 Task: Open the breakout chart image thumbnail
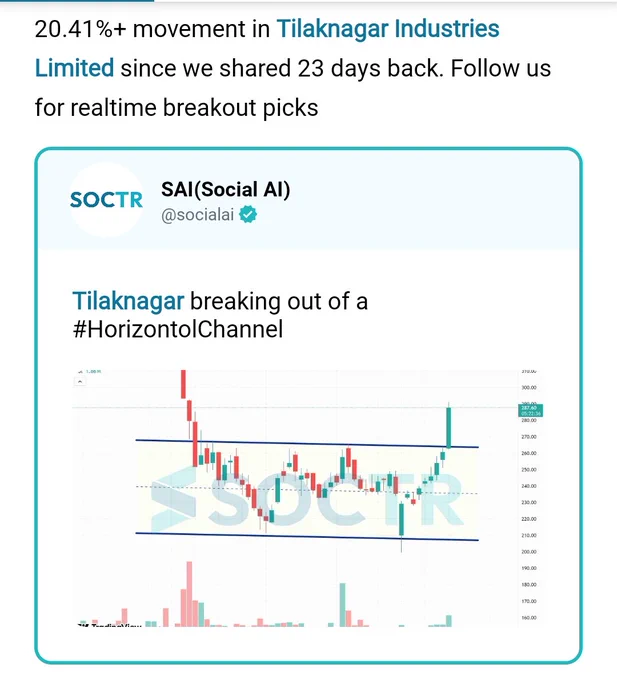pos(308,498)
